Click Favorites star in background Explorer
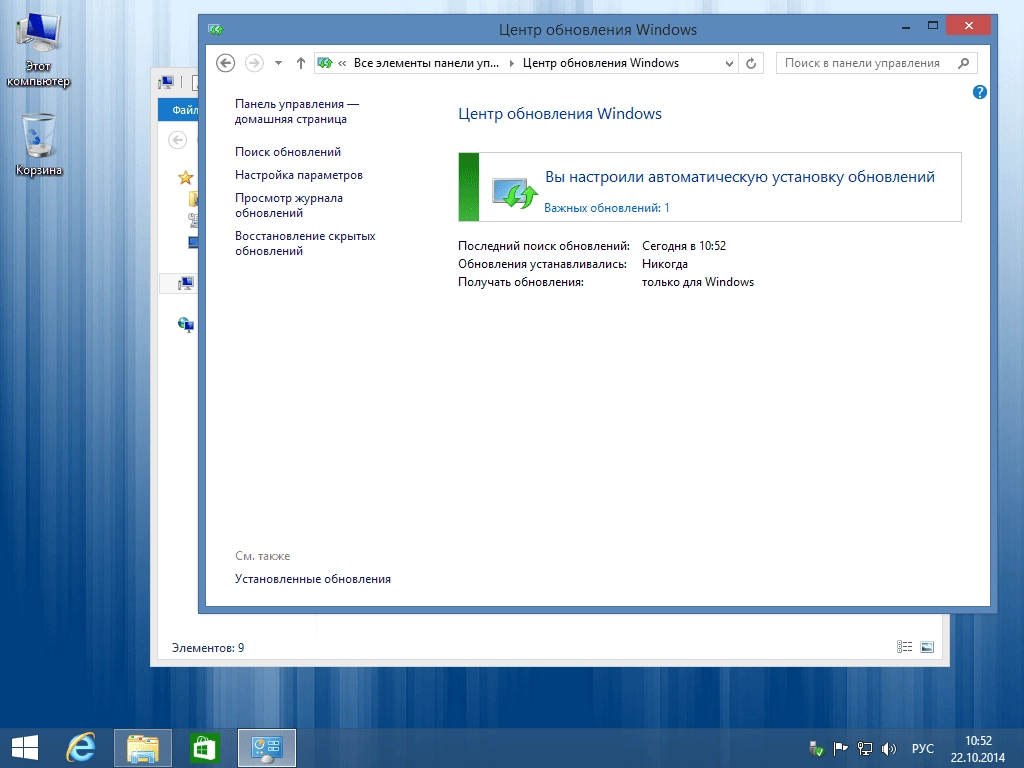 (185, 177)
